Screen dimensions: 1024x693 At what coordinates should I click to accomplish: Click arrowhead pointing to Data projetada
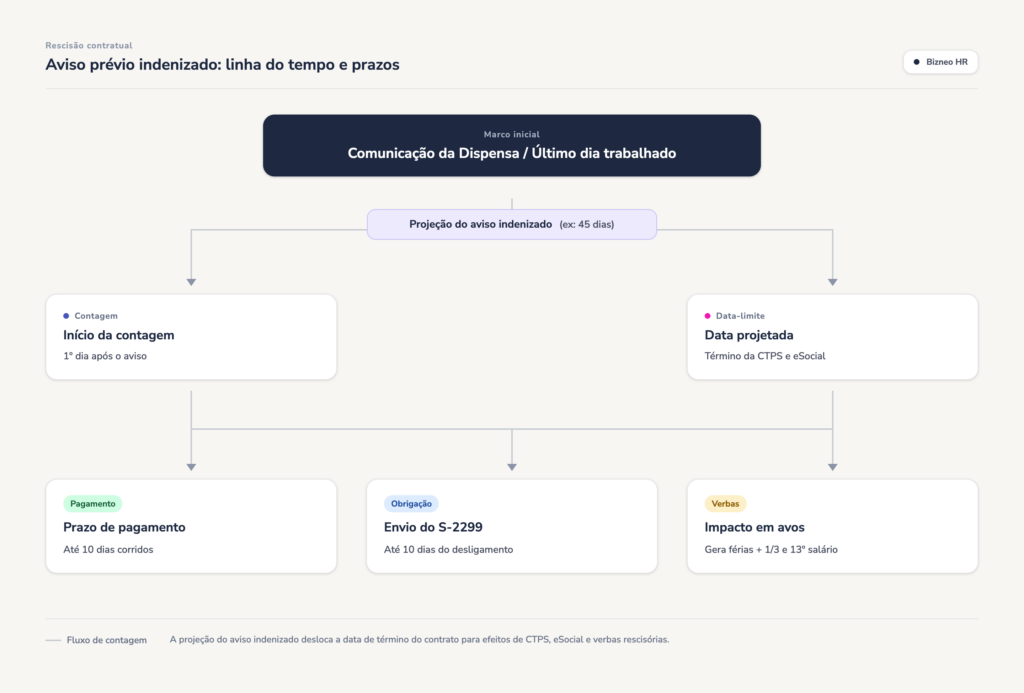pyautogui.click(x=833, y=282)
